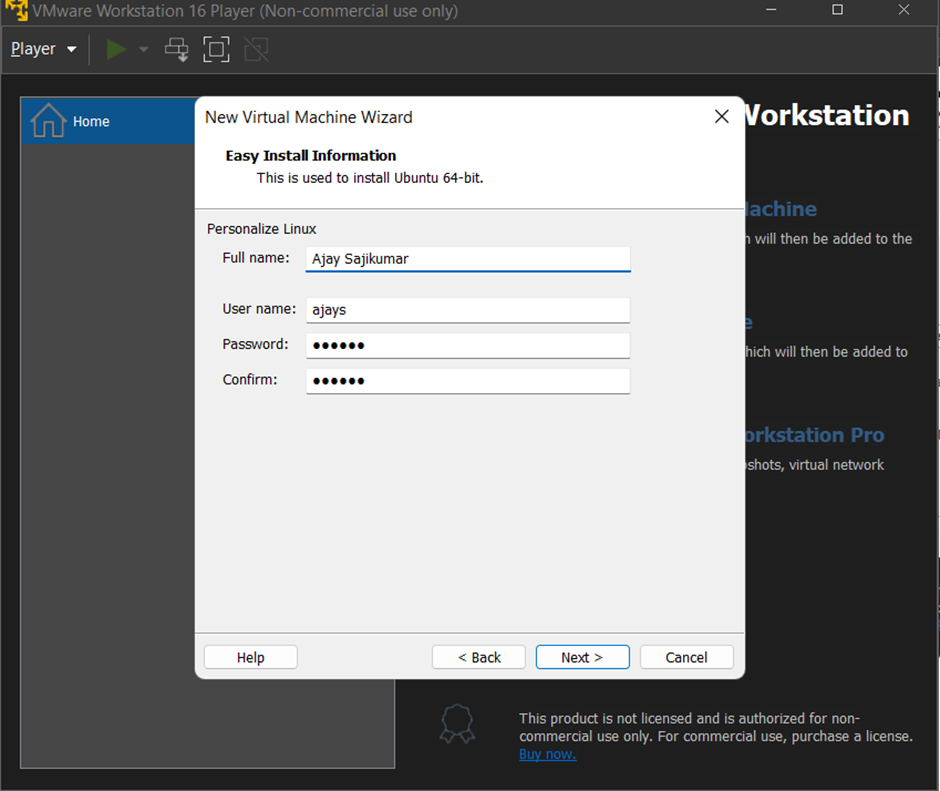This screenshot has width=940, height=791.
Task: Minimize the VMware Player window
Action: 771,10
